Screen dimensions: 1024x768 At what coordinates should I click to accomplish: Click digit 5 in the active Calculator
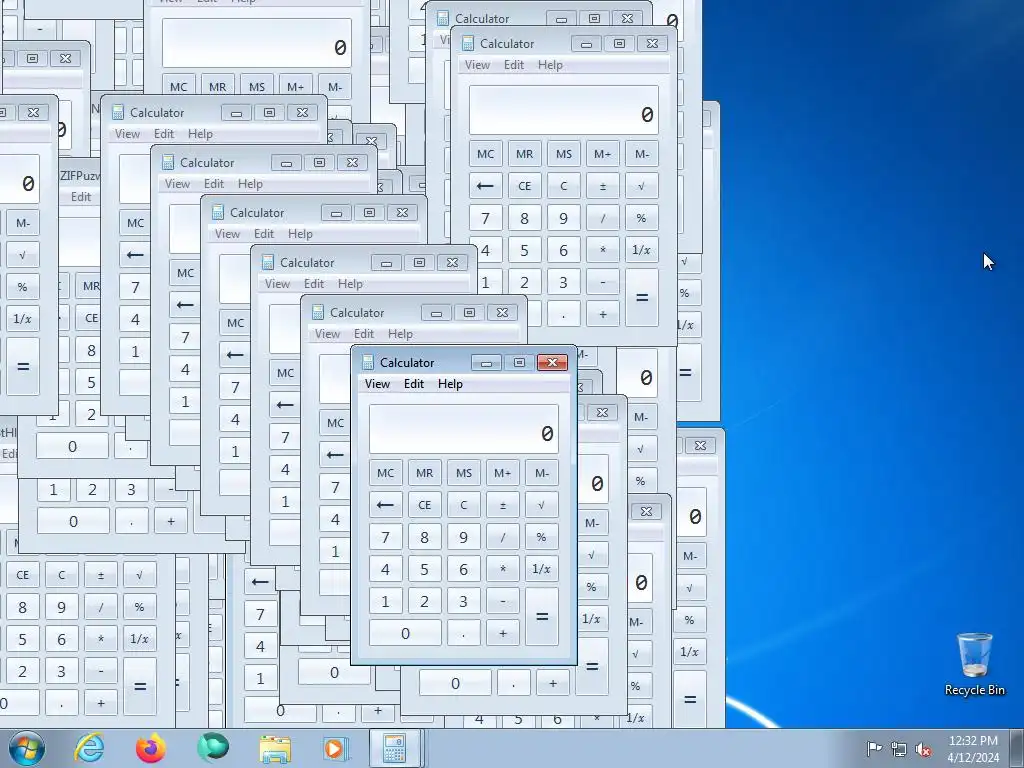tap(424, 569)
